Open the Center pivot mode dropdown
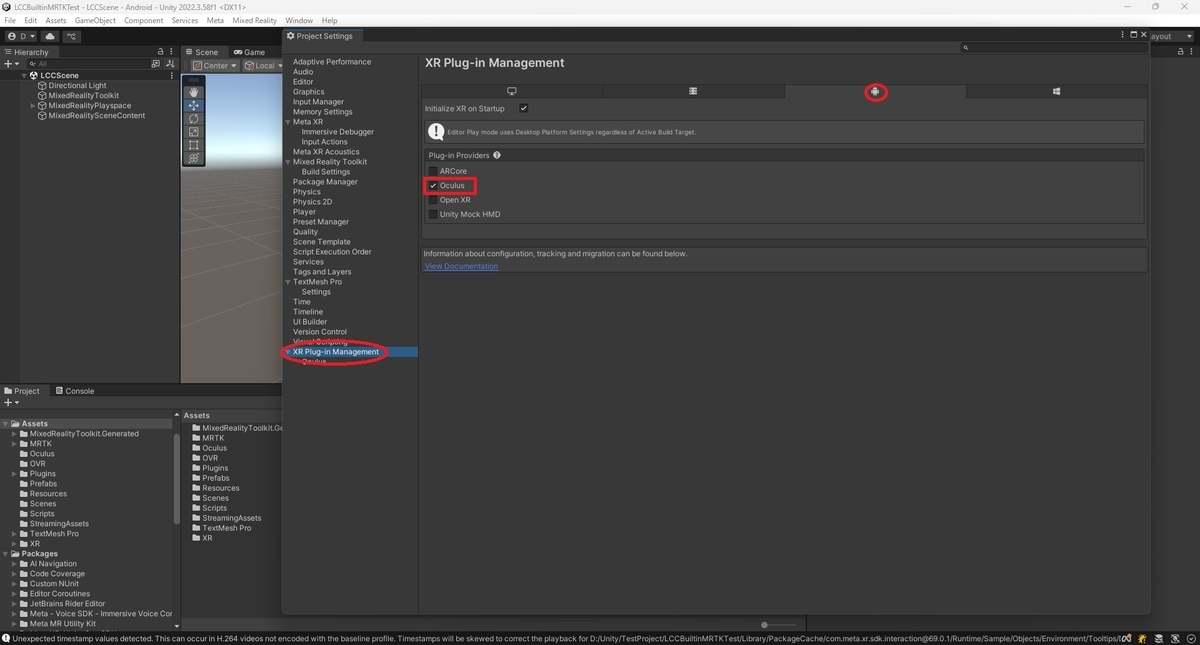1200x645 pixels. coord(215,66)
